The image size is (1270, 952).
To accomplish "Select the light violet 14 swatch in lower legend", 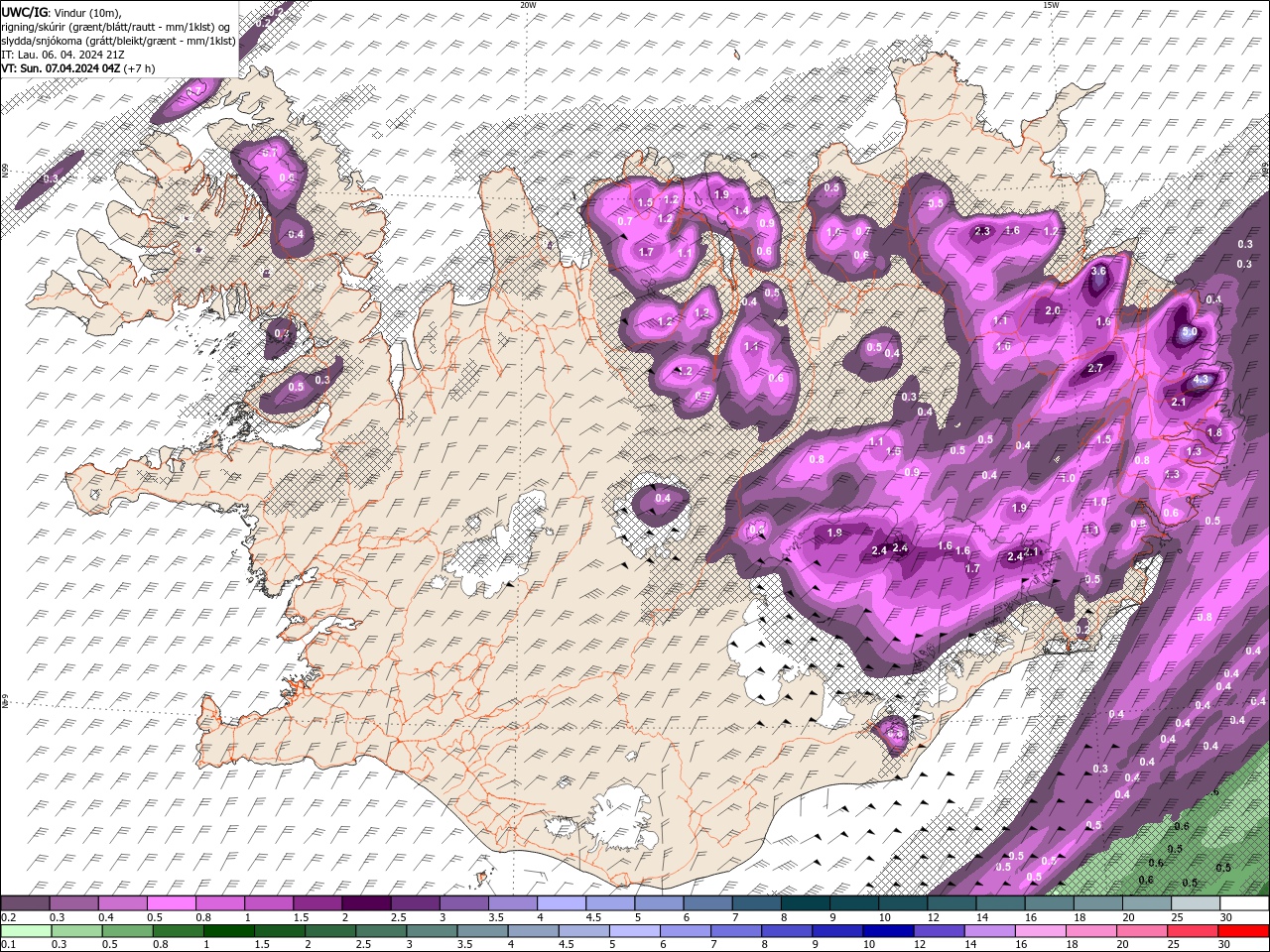I will coord(989,931).
